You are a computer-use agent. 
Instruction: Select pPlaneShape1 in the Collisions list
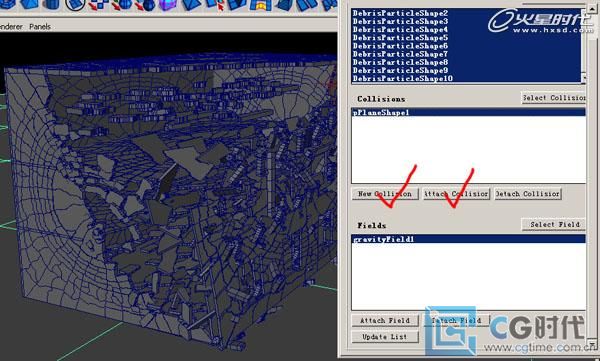pos(468,112)
